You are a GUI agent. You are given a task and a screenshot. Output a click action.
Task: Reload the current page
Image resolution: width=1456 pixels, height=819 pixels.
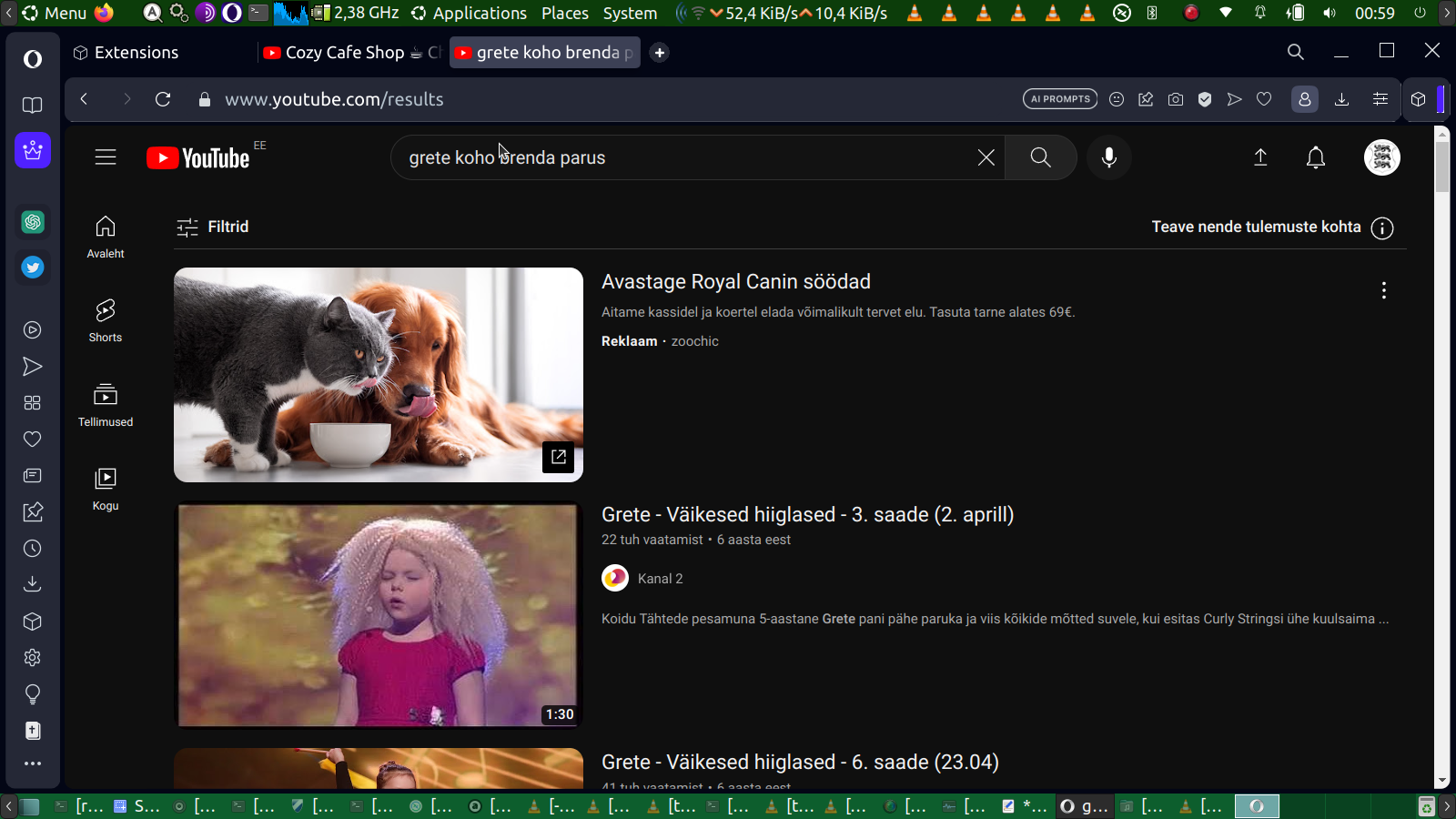point(163,99)
